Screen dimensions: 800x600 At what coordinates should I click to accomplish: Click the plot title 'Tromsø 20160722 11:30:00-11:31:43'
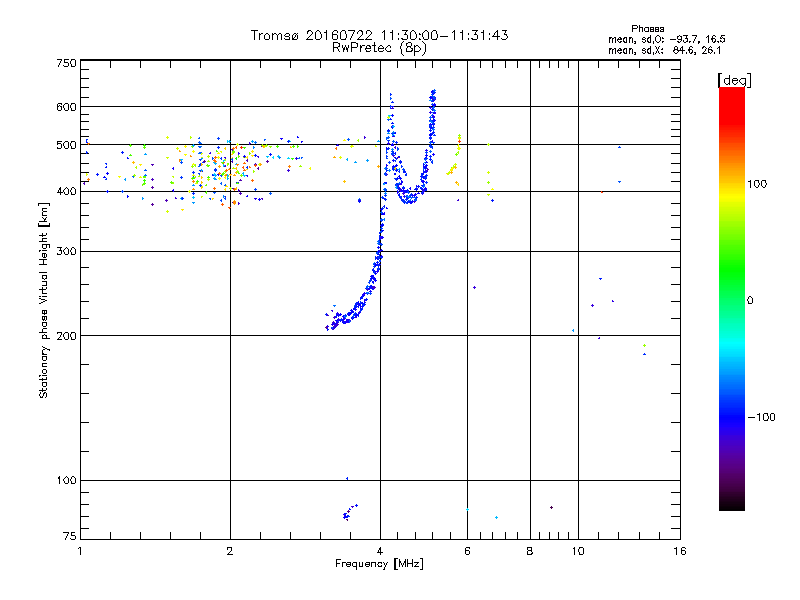379,35
